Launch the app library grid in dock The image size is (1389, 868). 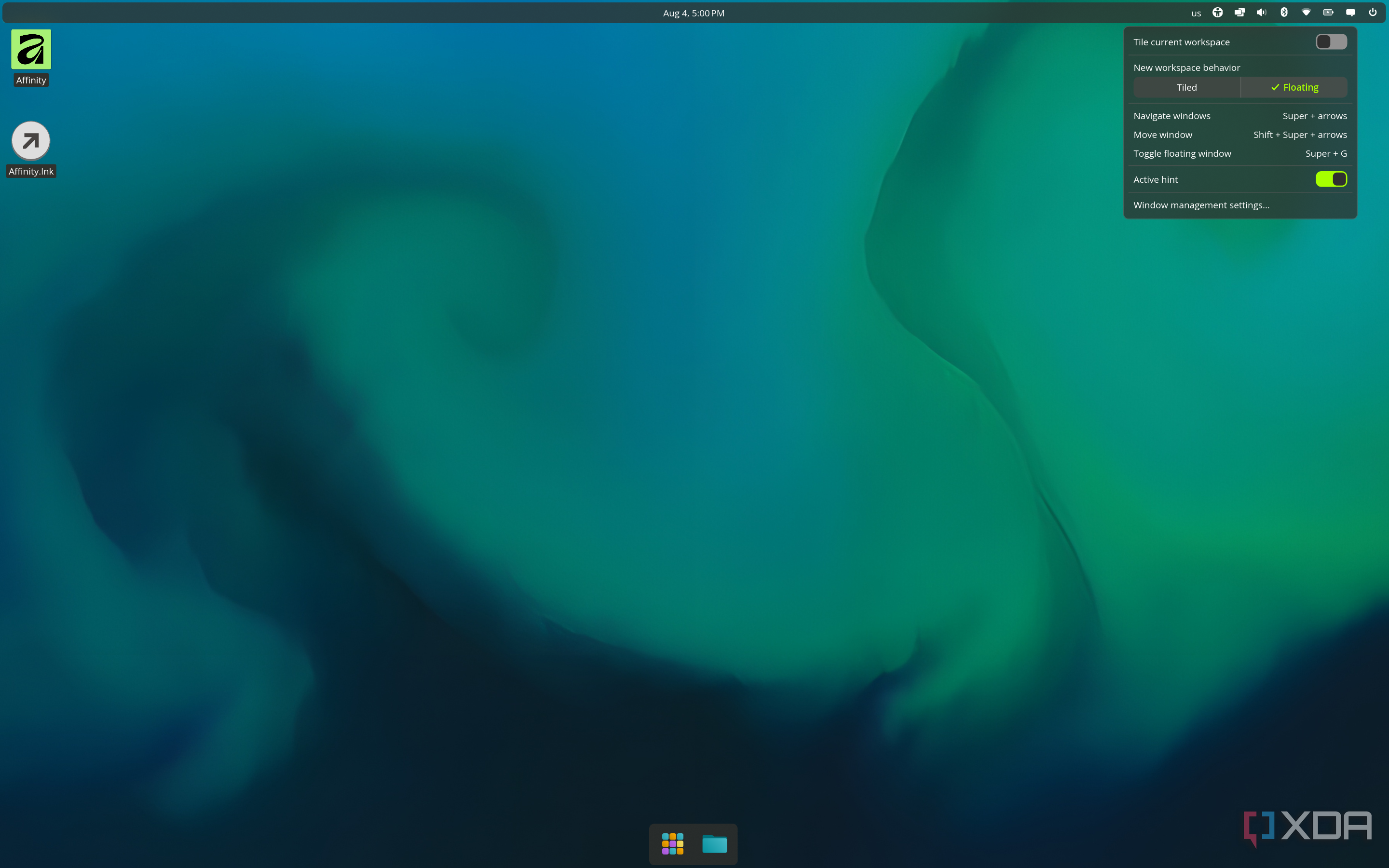[673, 844]
